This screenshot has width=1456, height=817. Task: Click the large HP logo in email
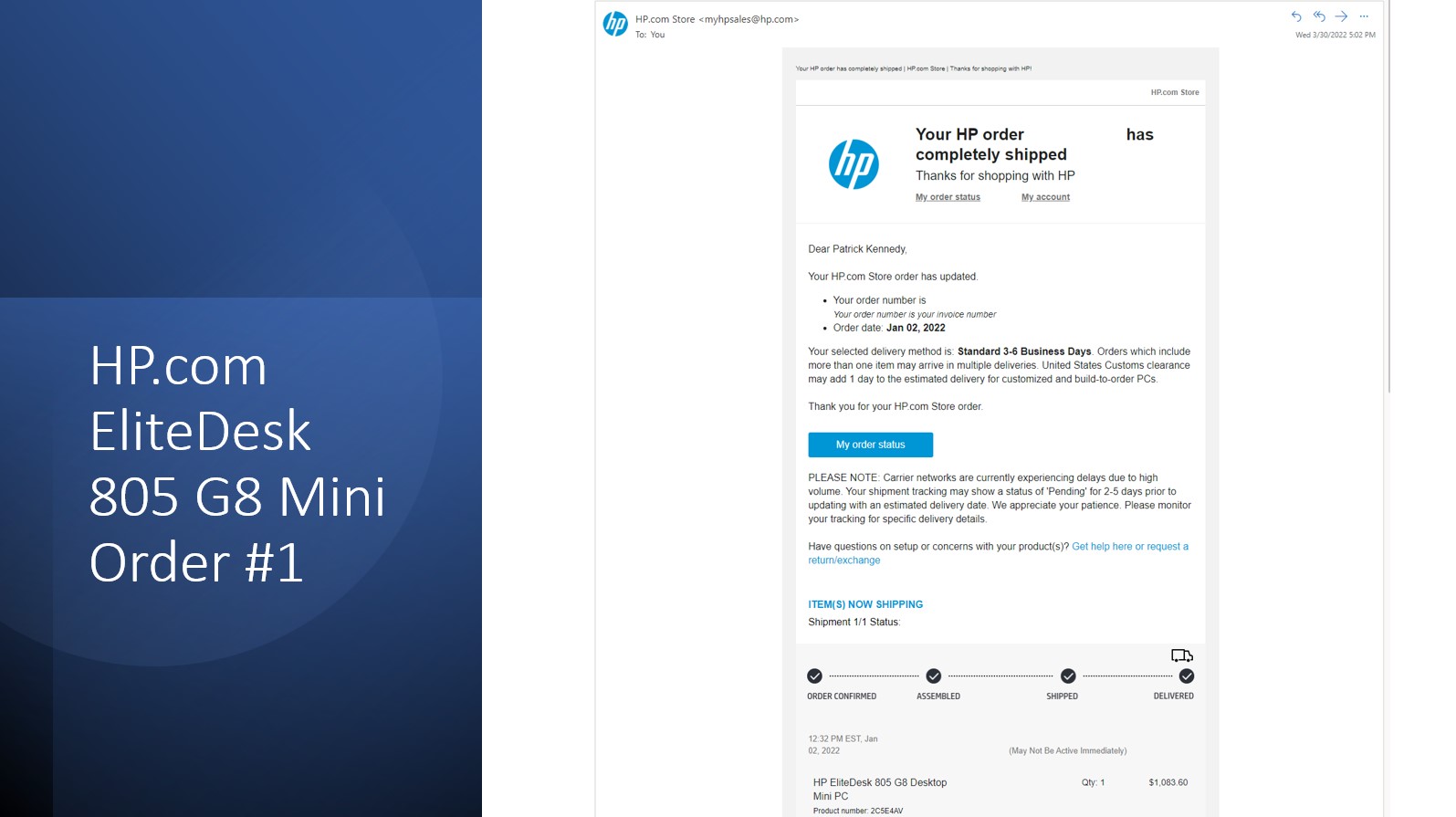point(854,164)
